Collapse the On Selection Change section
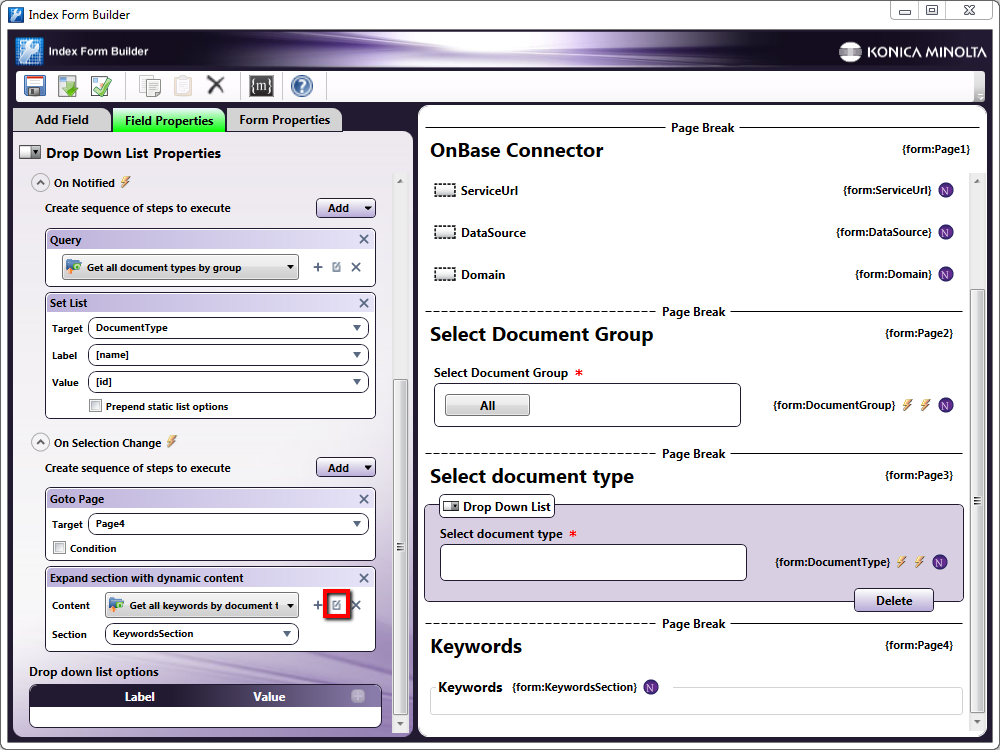Image resolution: width=1000 pixels, height=750 pixels. 40,442
